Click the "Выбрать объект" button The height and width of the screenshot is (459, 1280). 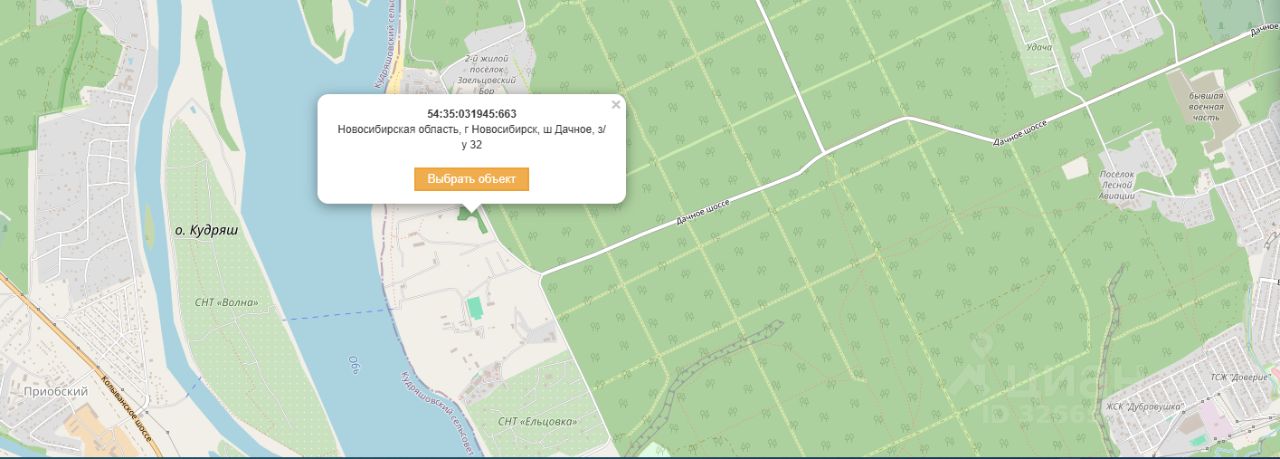471,179
